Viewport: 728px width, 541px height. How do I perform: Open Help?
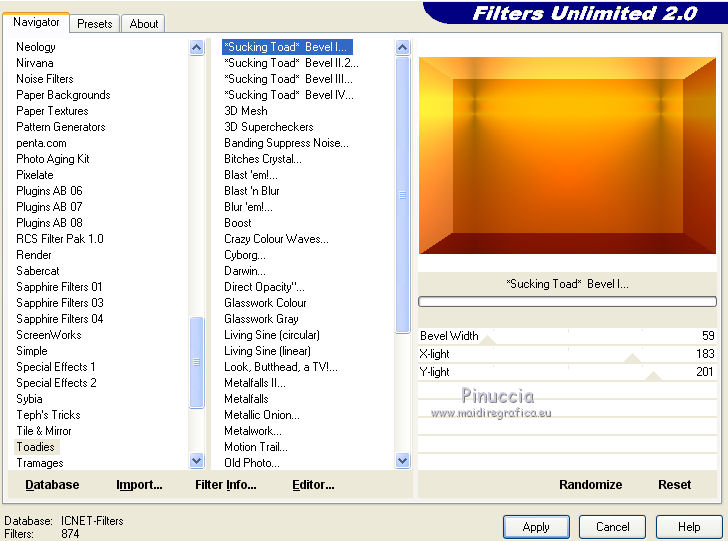689,527
